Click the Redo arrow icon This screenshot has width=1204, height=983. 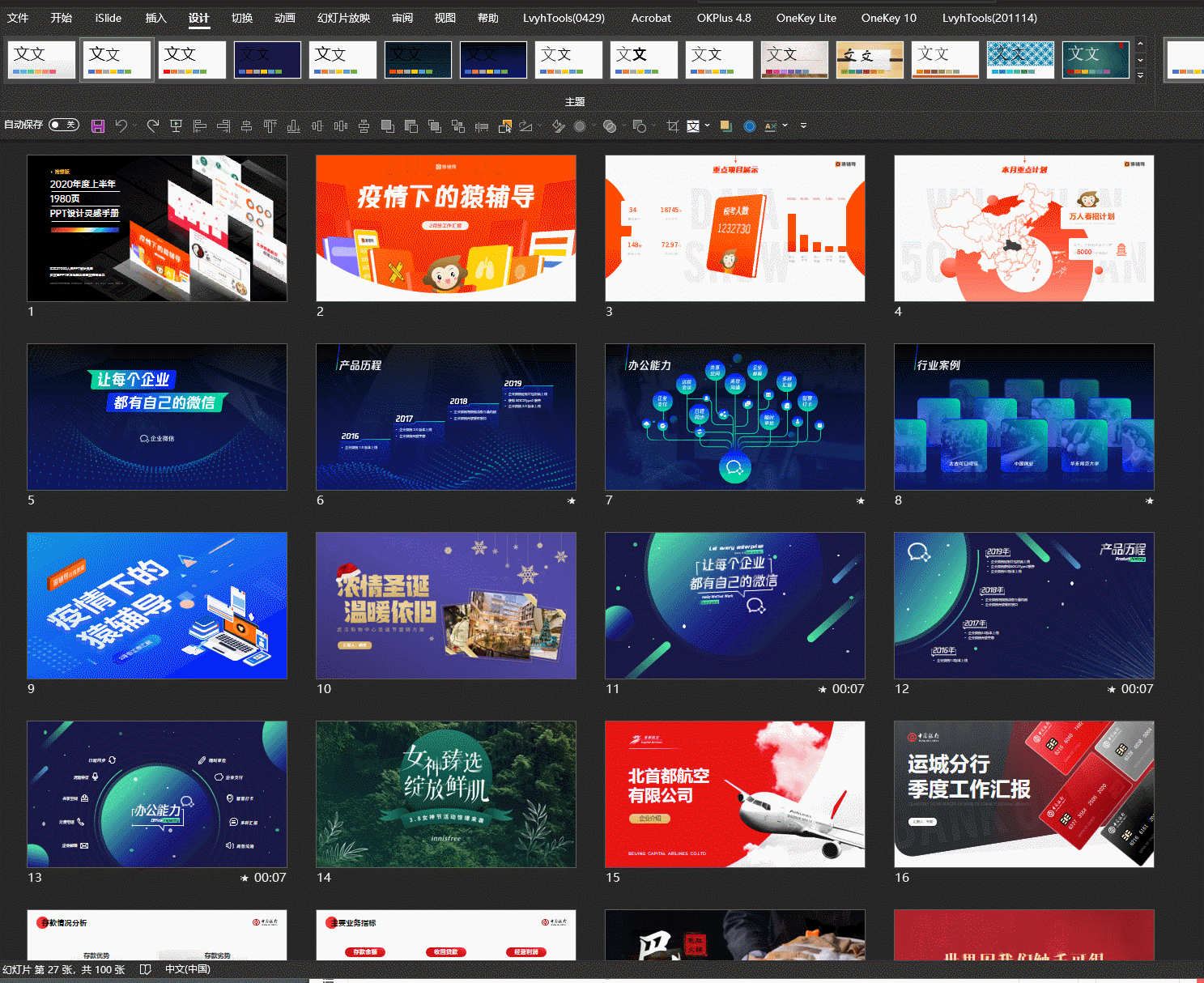coord(153,126)
